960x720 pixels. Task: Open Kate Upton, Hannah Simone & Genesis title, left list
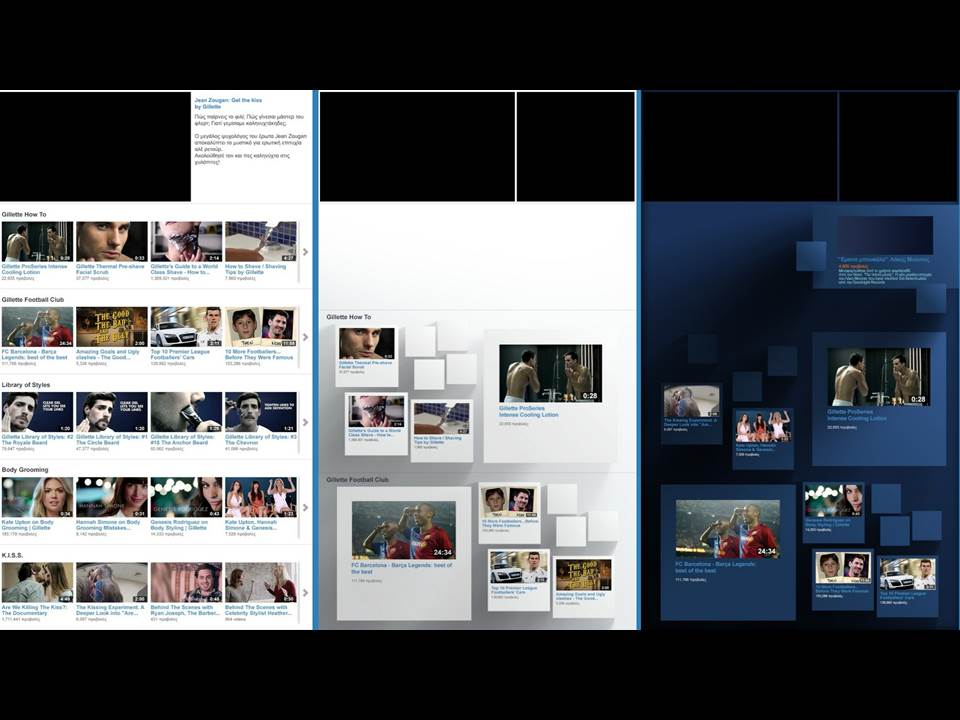251,525
